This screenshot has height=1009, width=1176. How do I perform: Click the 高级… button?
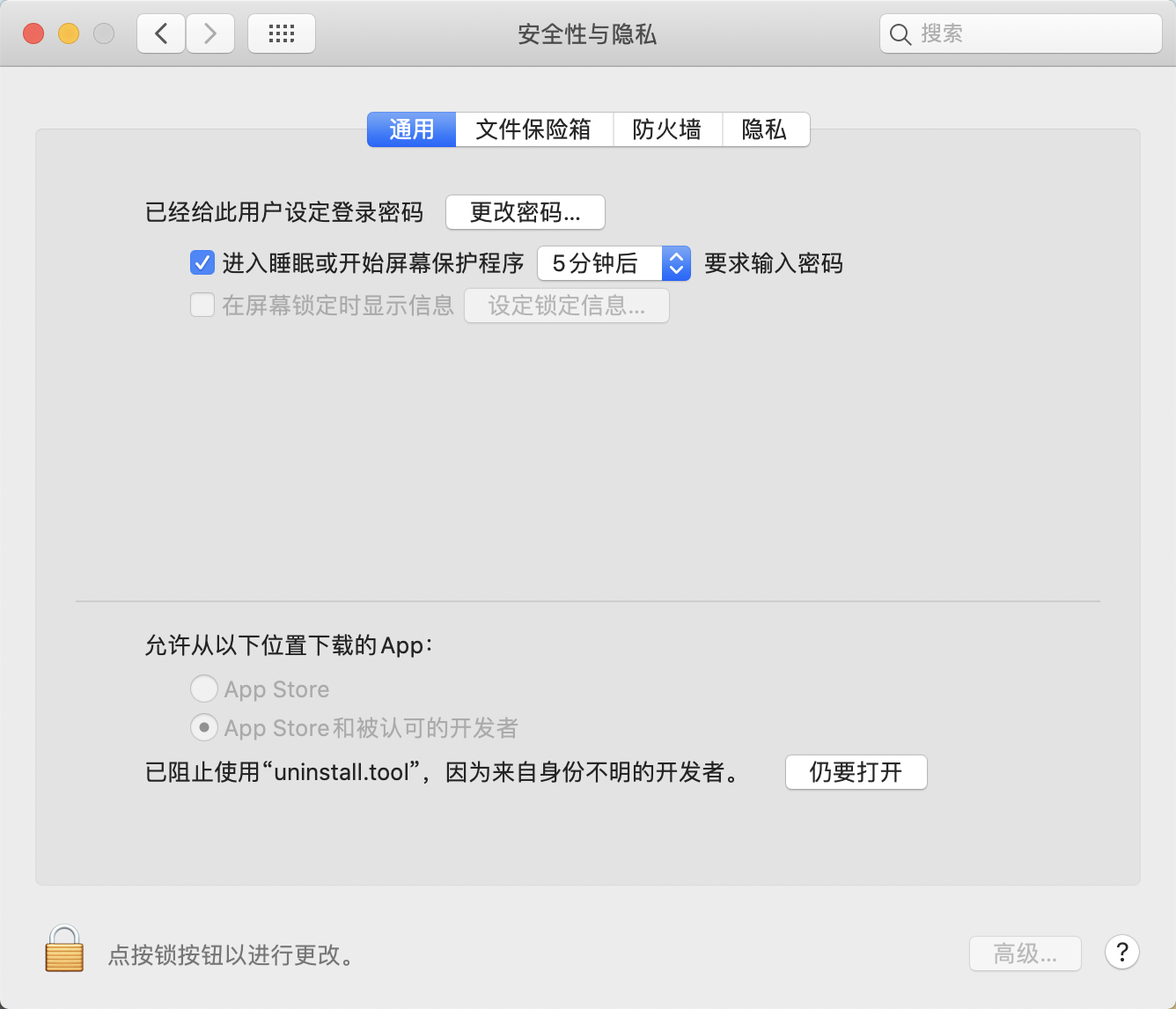click(x=1025, y=954)
